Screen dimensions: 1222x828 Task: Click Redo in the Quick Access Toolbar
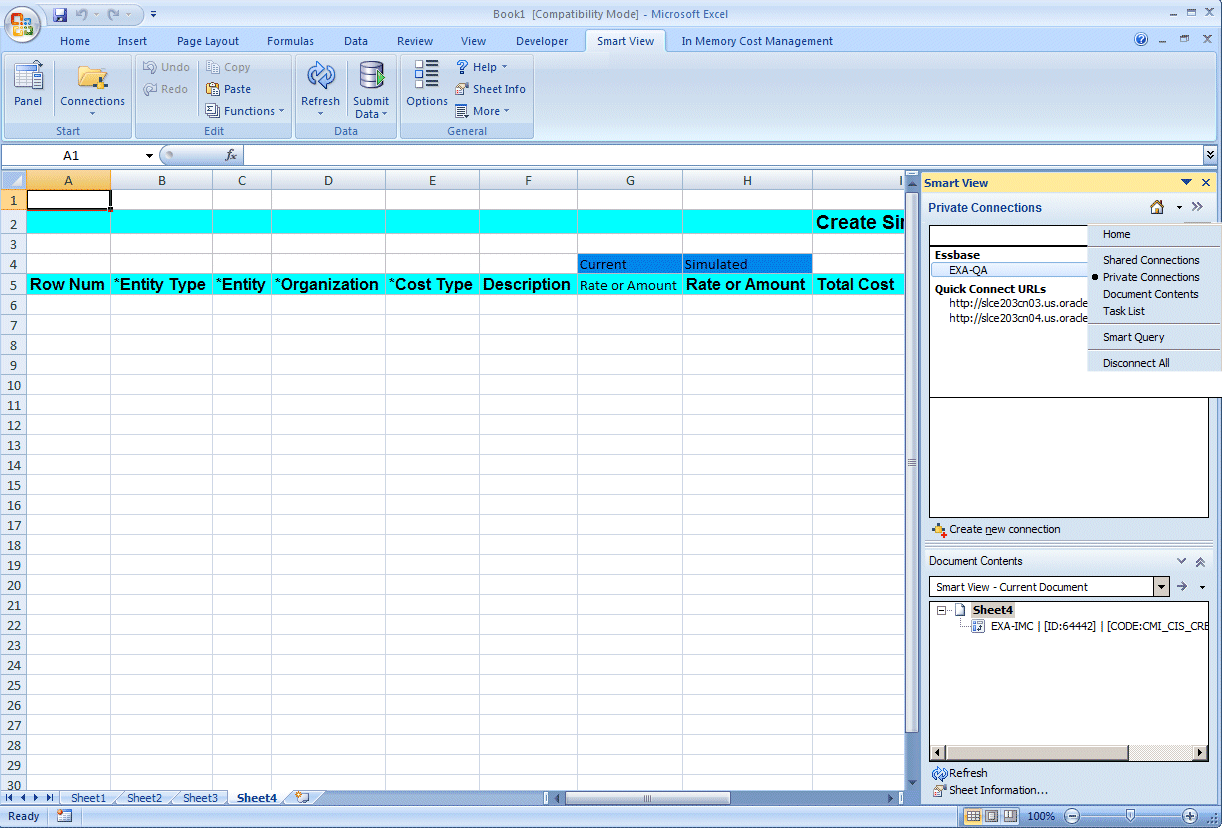pos(114,14)
